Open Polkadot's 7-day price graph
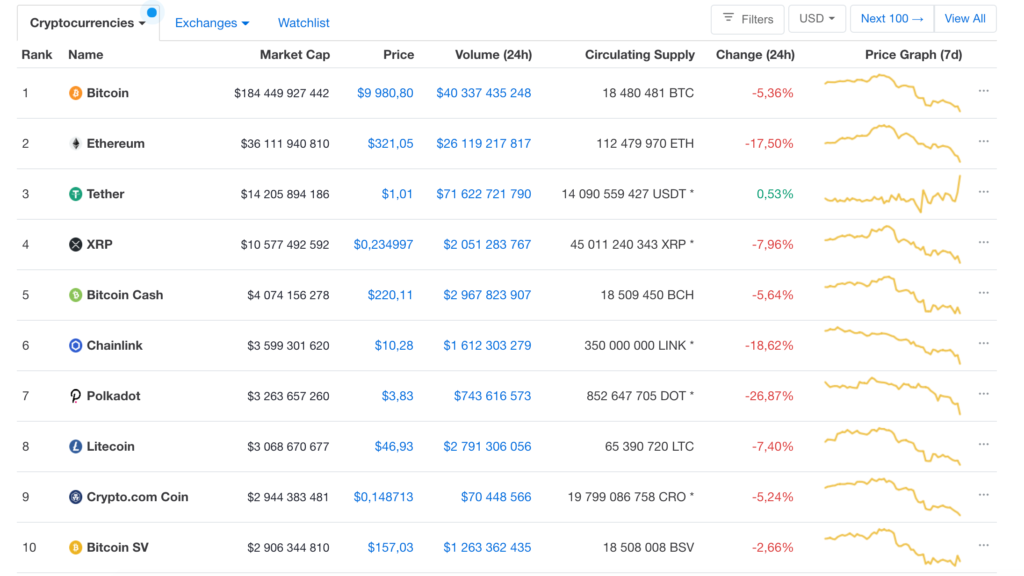1024x576 pixels. click(x=893, y=396)
